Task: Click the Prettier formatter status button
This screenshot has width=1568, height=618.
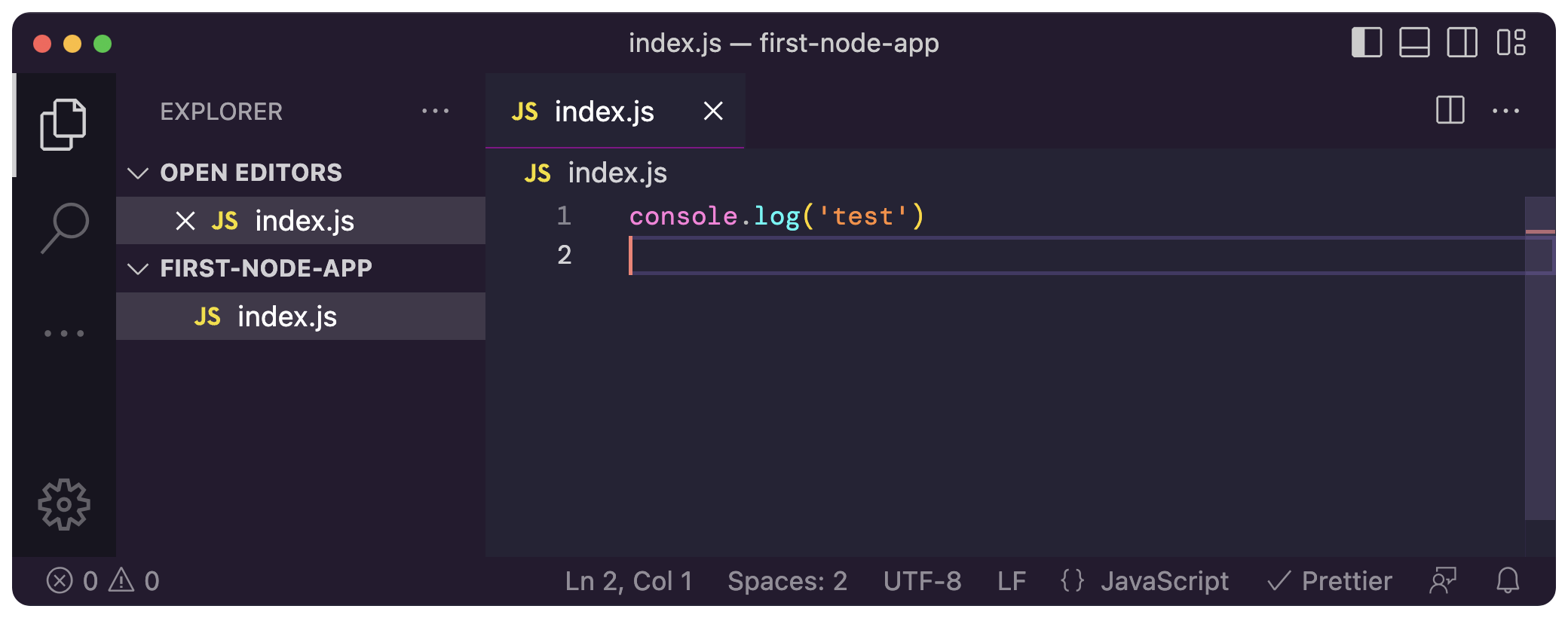Action: pyautogui.click(x=1331, y=581)
